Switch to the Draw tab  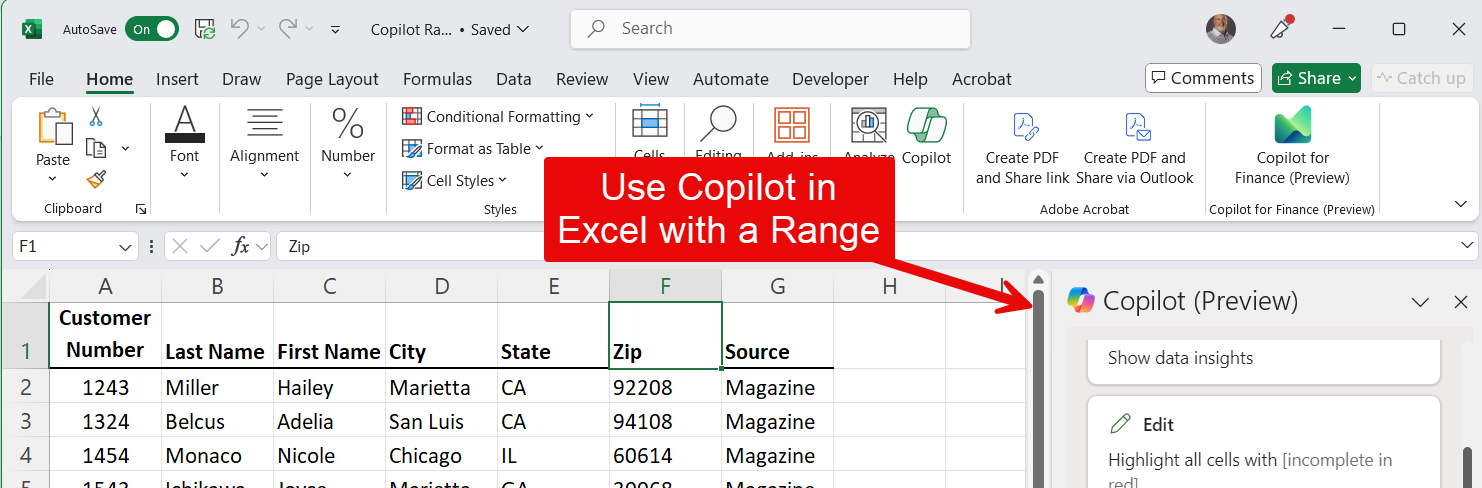[x=241, y=79]
